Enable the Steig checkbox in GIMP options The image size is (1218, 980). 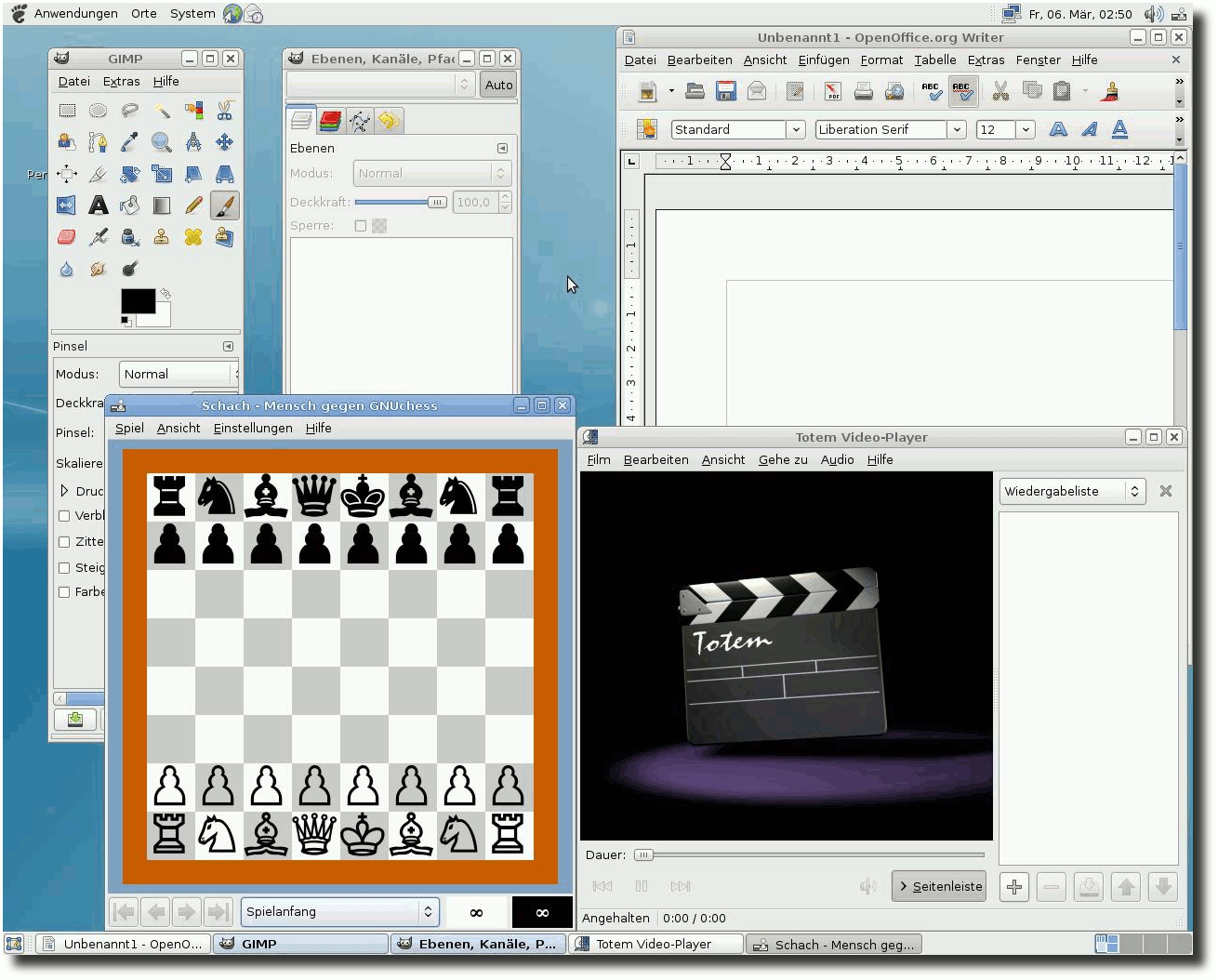[x=64, y=568]
